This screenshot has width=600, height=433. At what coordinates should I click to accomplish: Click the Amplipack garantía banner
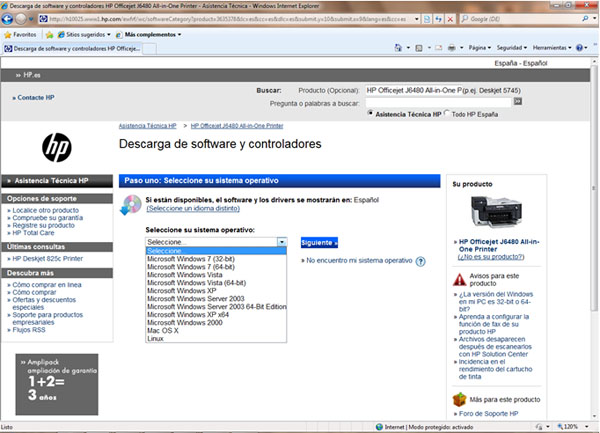pyautogui.click(x=57, y=384)
